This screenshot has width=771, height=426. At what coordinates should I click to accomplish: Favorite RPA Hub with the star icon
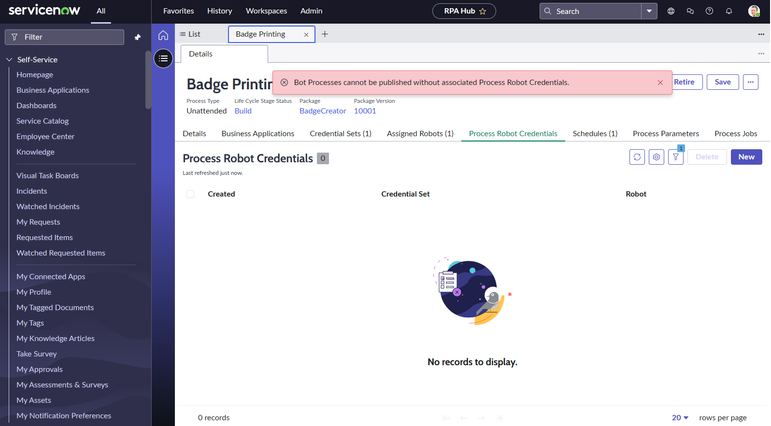click(x=482, y=11)
